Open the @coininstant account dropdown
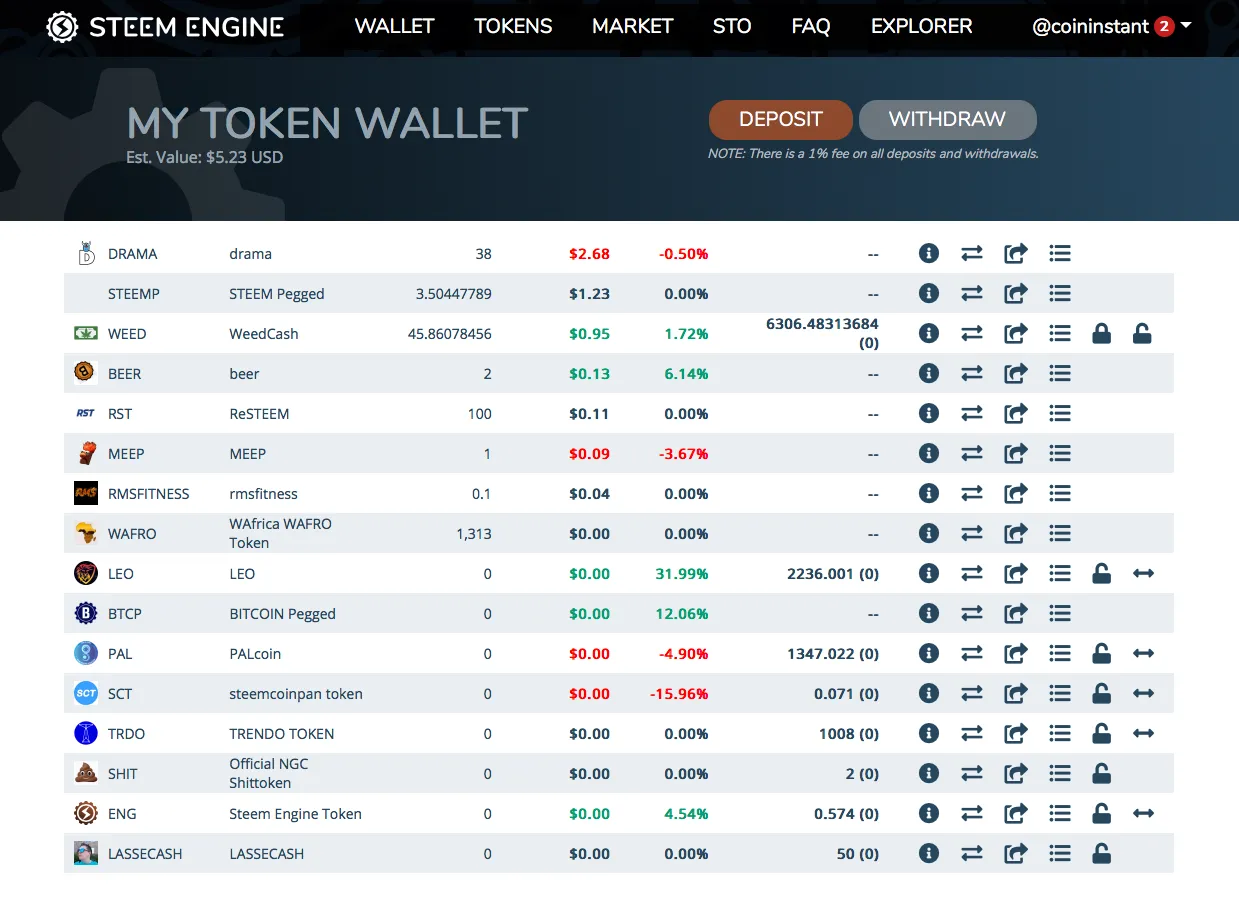 pyautogui.click(x=1112, y=27)
